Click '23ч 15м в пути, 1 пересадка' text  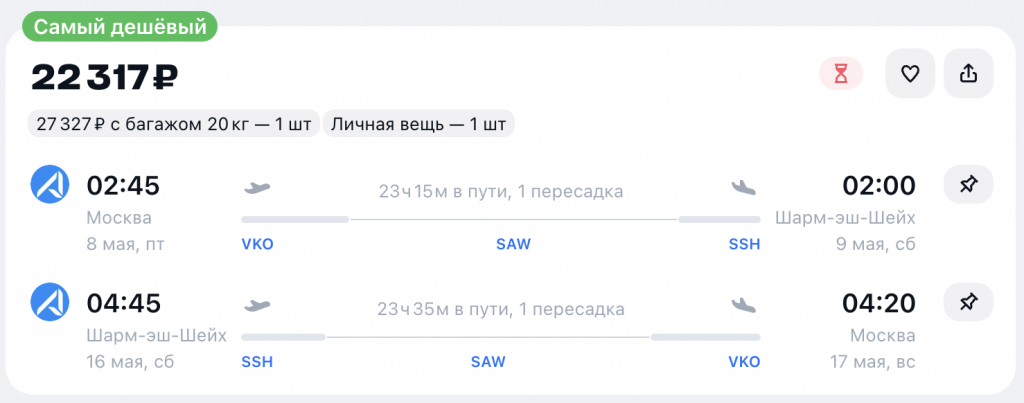tap(500, 191)
